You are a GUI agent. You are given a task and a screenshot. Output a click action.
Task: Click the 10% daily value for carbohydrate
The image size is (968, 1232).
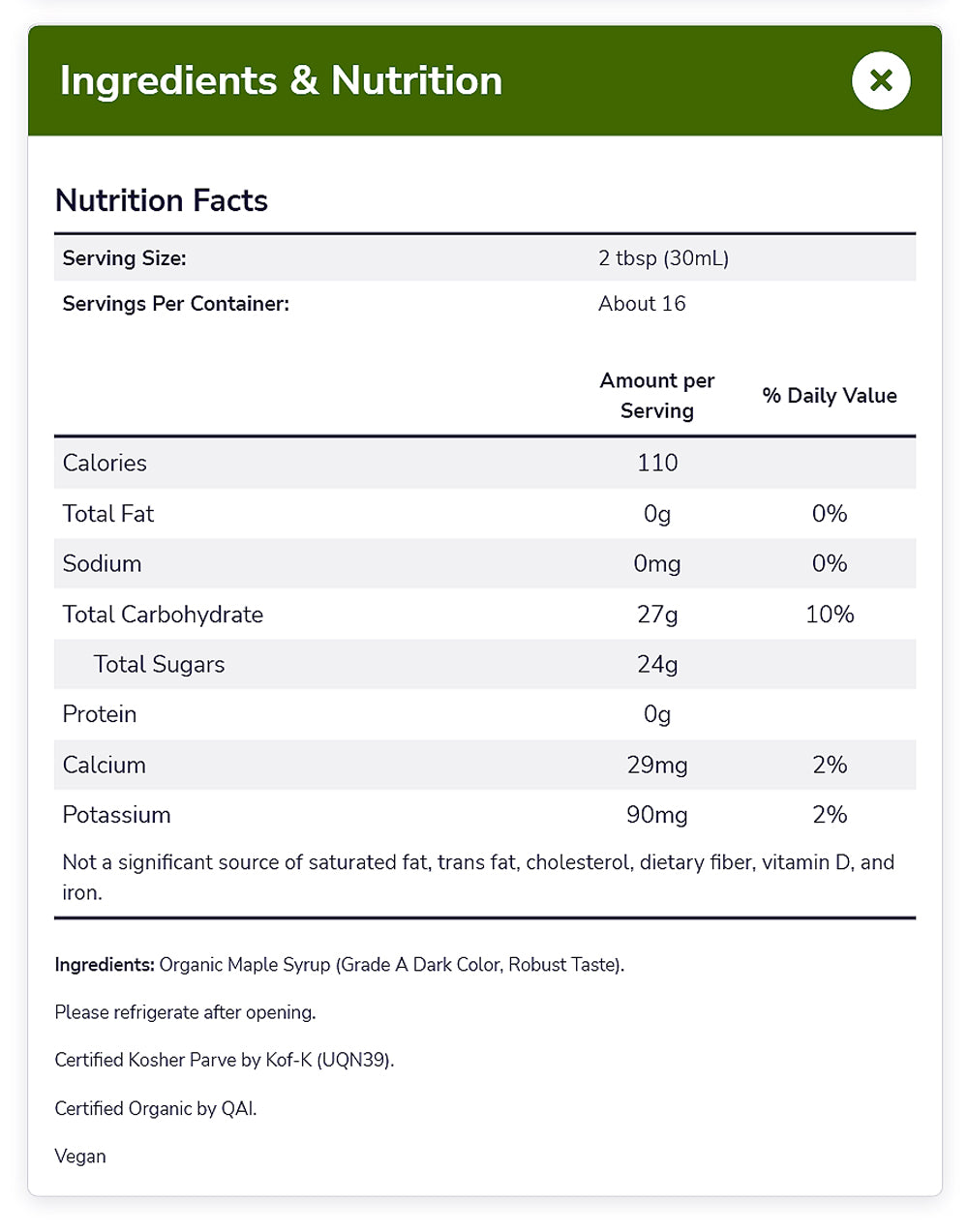[x=830, y=615]
